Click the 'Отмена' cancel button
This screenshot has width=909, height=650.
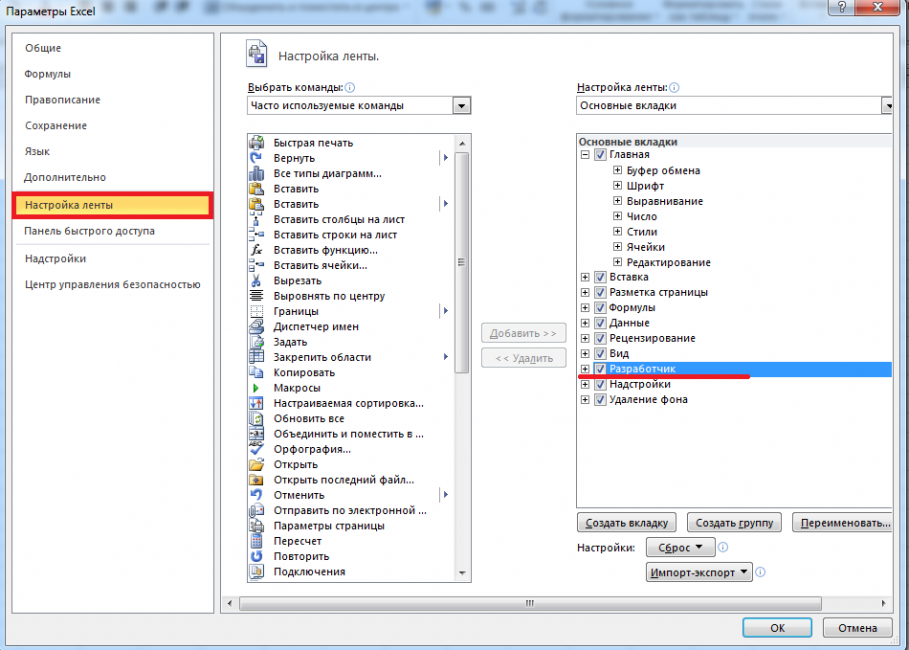[857, 628]
